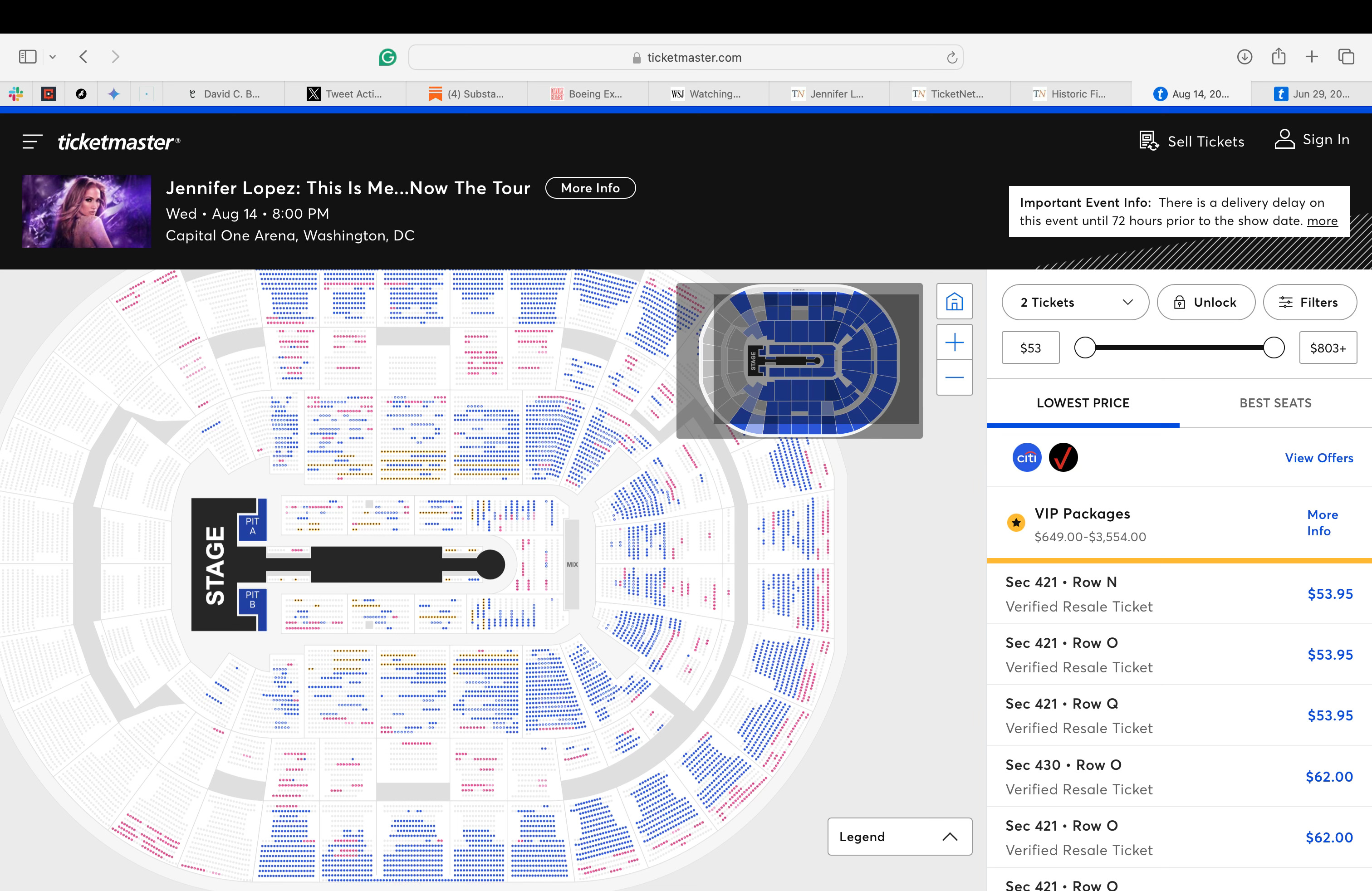Click the $803+ maximum price field

(1328, 348)
